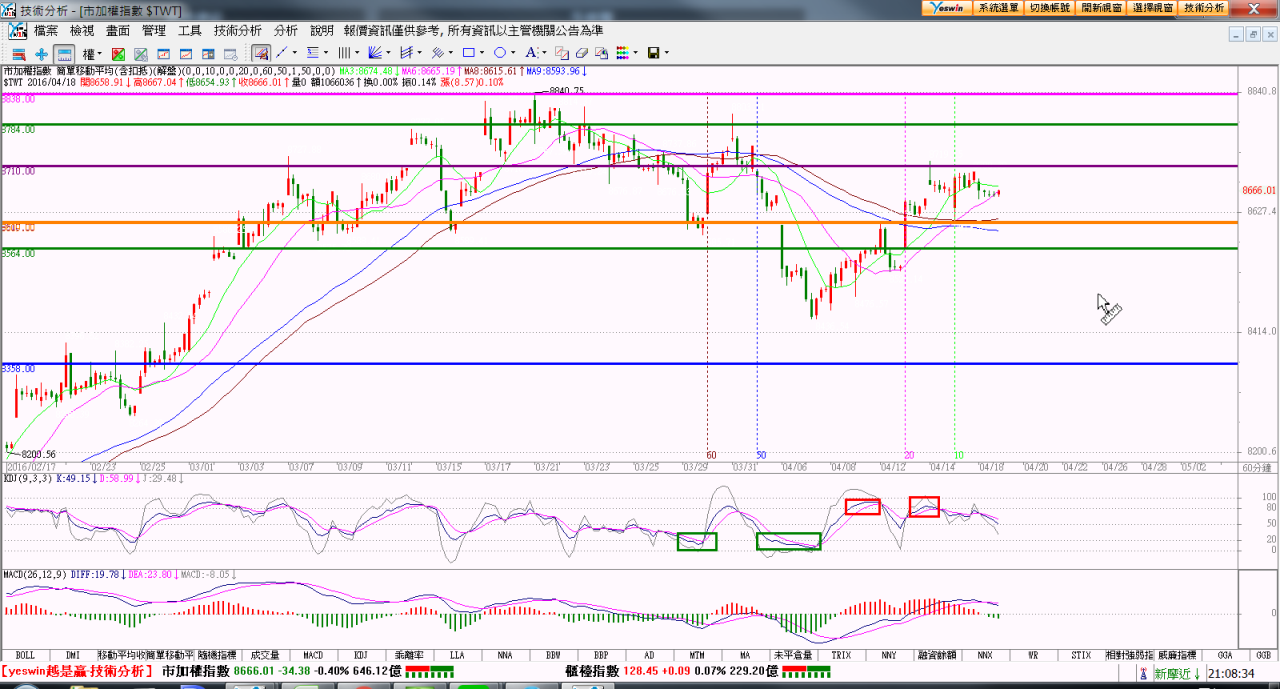Open the 權 dropdown in the toolbar
Viewport: 1280px width, 689px height.
[x=92, y=53]
